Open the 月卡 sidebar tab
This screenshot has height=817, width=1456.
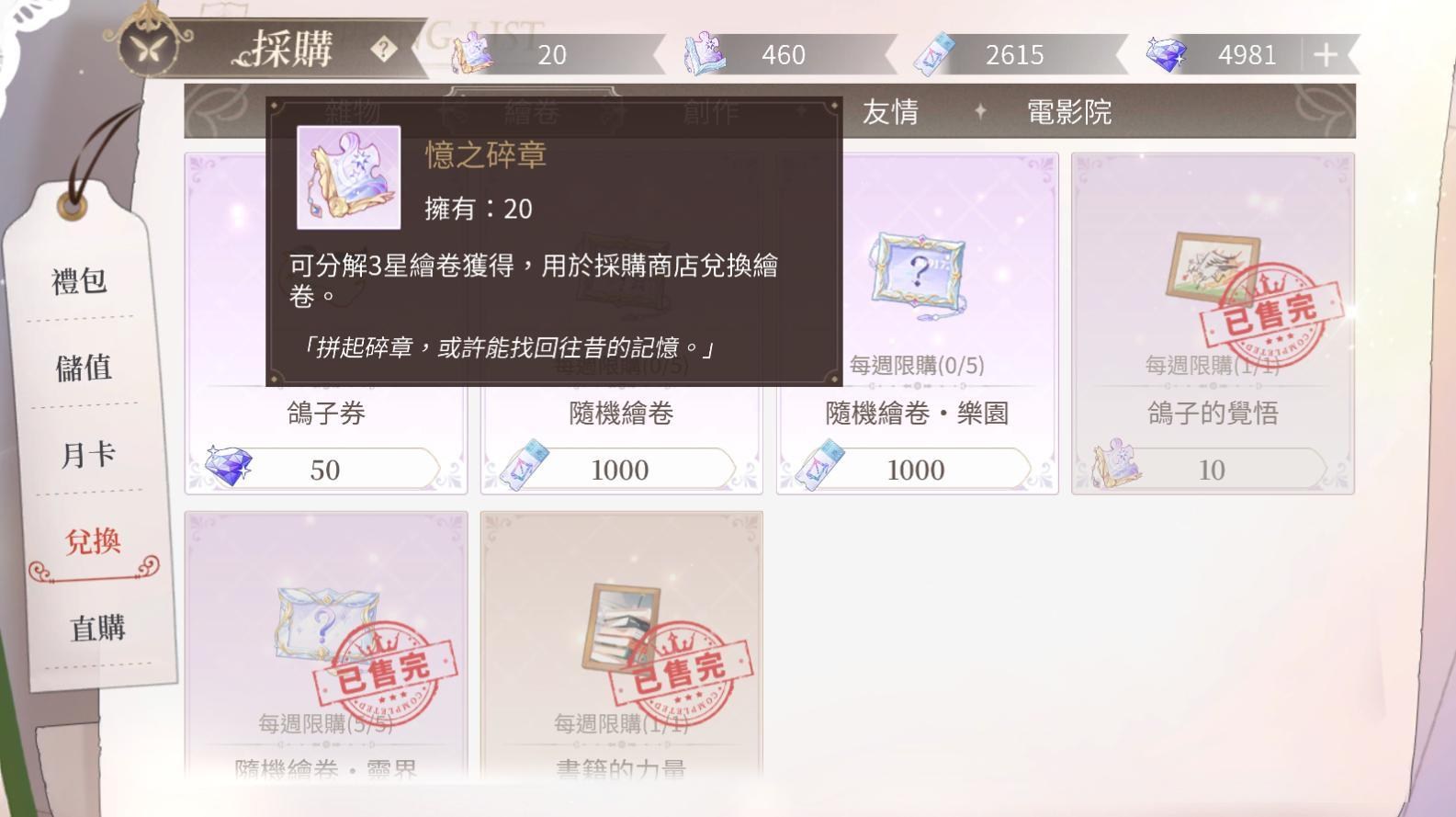88,454
